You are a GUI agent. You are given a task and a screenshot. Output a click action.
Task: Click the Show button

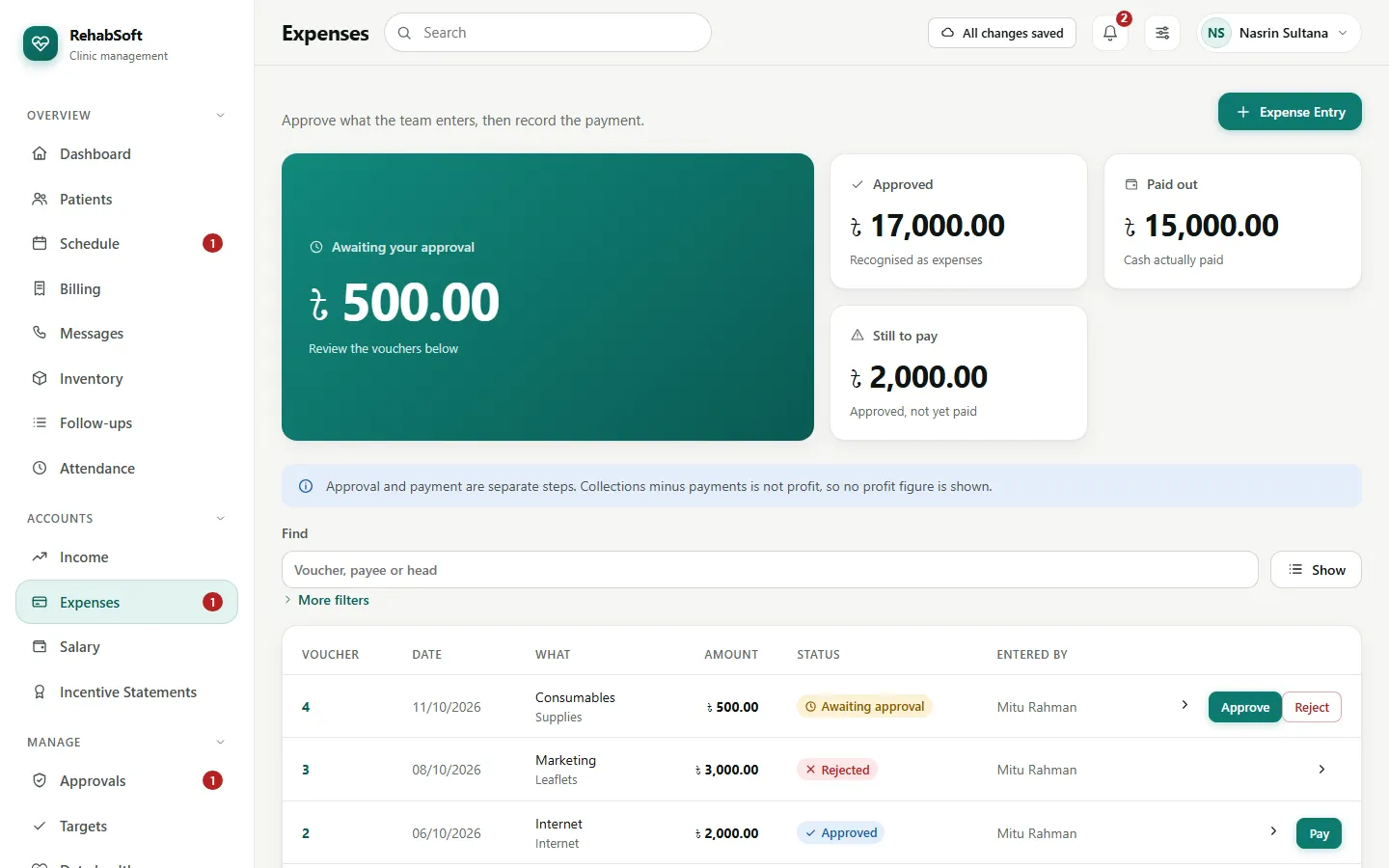pyautogui.click(x=1316, y=570)
